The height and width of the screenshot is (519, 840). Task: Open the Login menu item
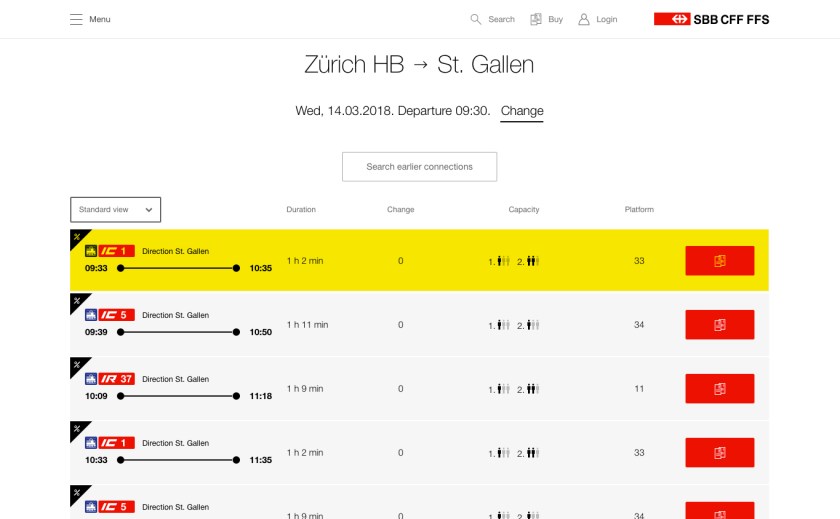606,19
